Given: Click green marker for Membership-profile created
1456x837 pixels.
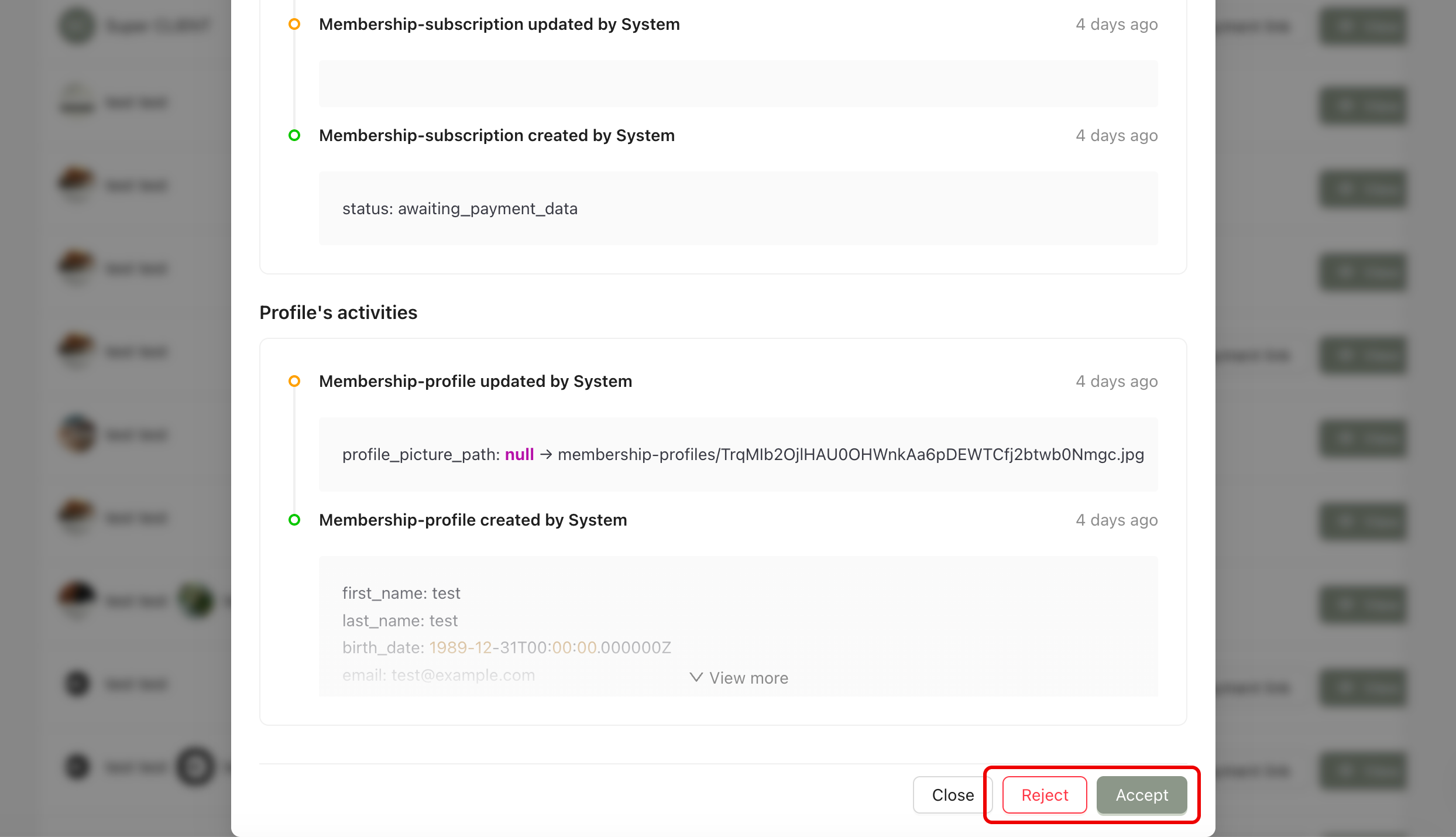Looking at the screenshot, I should [294, 520].
